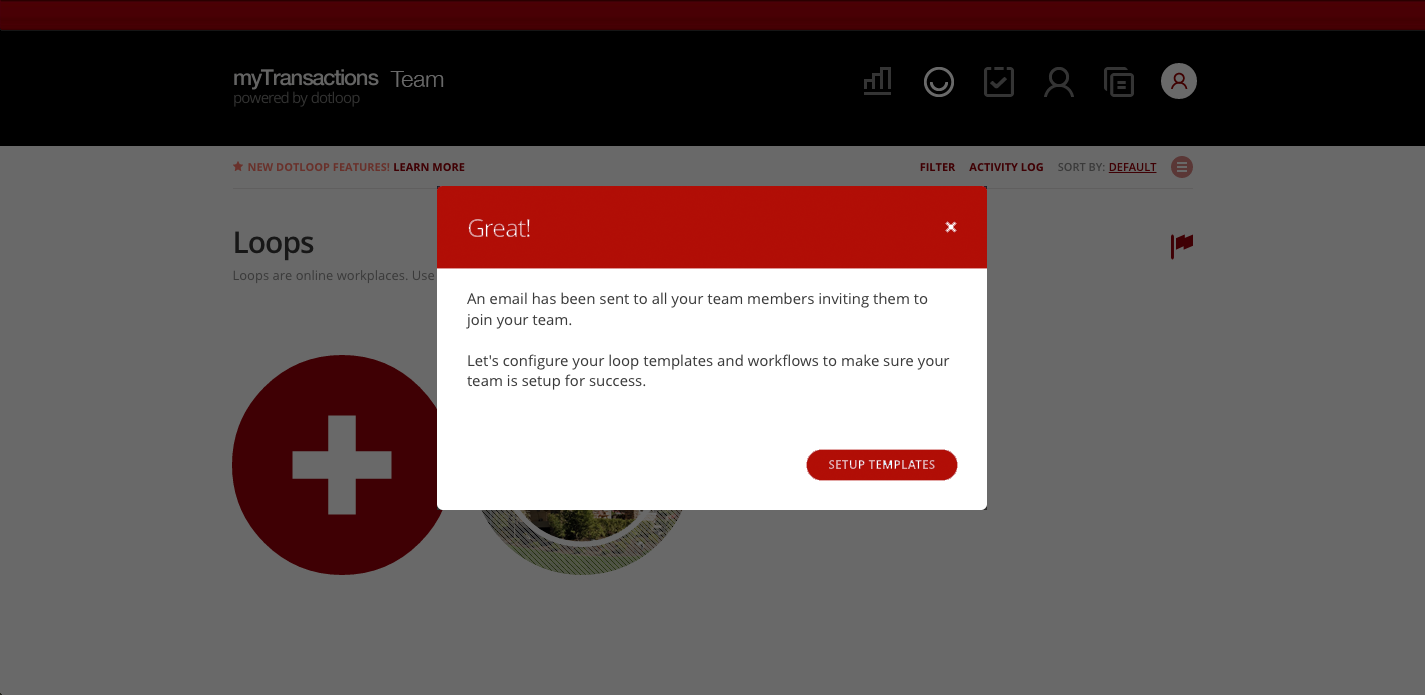Open the reports bar chart icon
The image size is (1425, 695).
point(877,81)
